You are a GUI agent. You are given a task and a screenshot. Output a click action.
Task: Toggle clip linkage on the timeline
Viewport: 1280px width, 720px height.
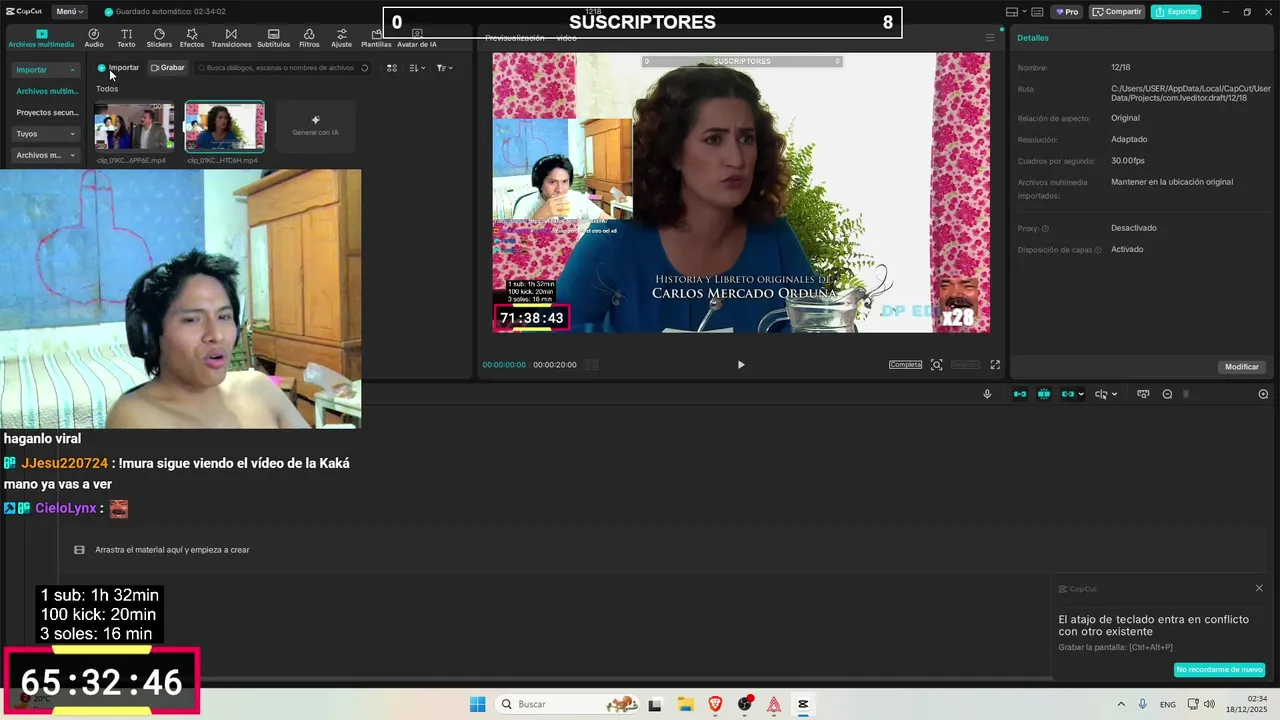[x=1067, y=394]
